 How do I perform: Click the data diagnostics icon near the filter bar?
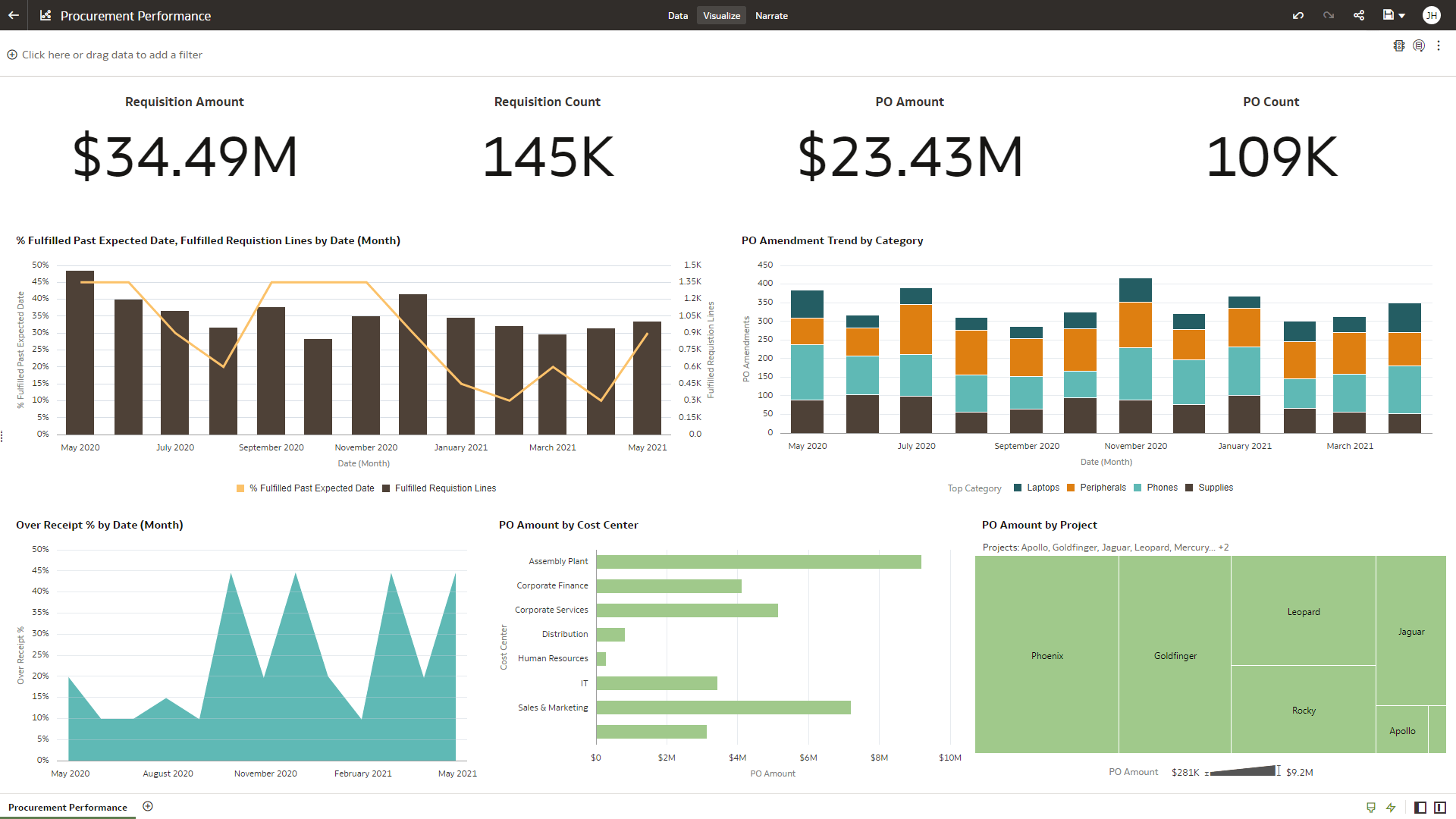click(1418, 45)
